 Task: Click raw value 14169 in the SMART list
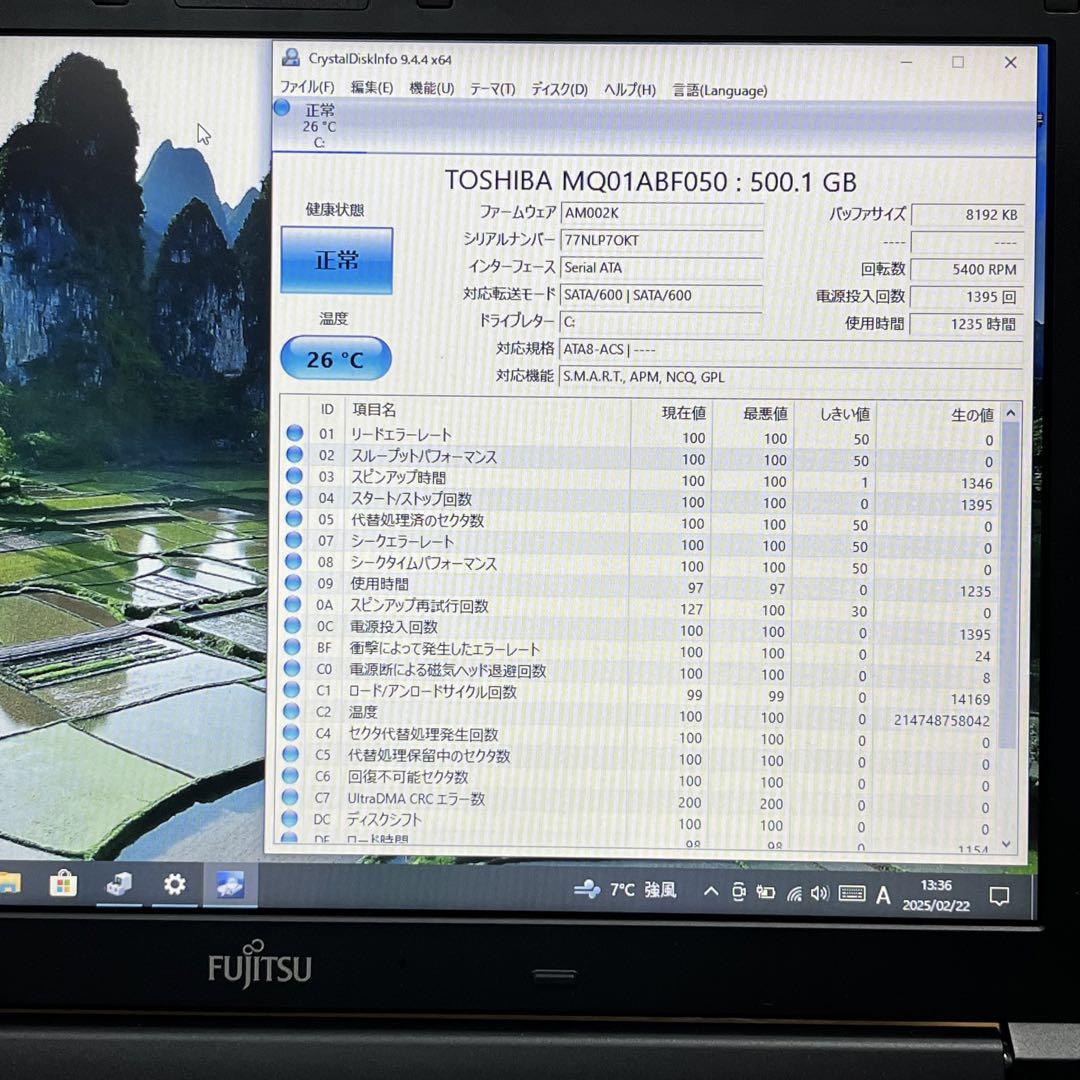coord(970,699)
